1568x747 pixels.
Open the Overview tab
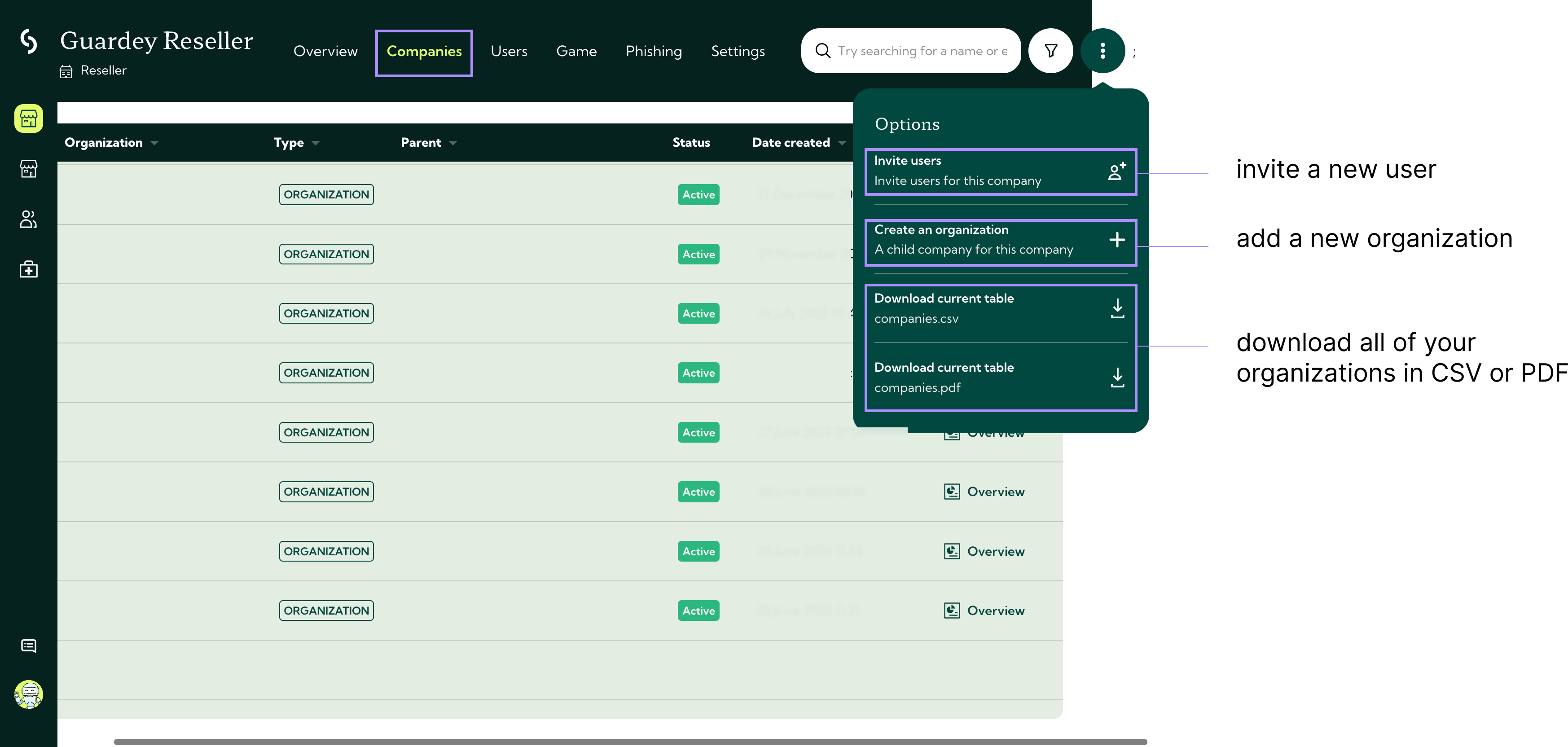(x=325, y=51)
